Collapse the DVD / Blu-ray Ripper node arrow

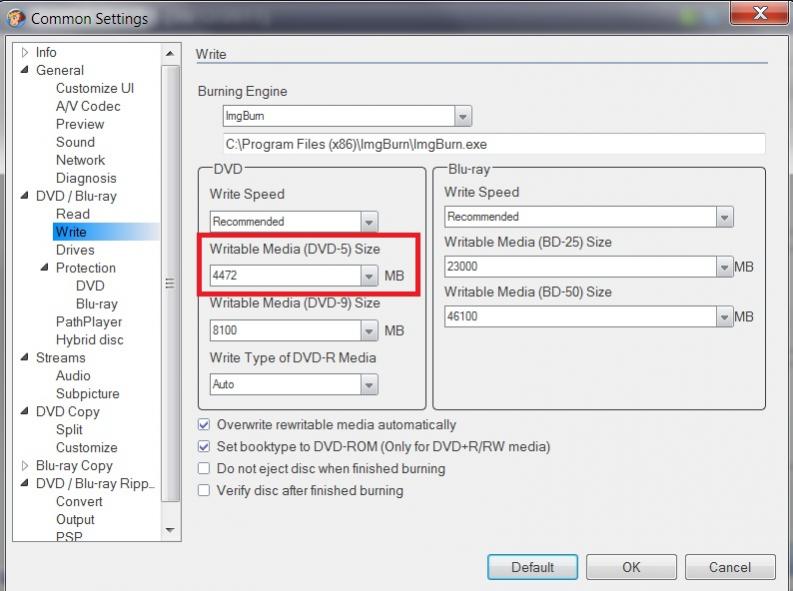(24, 483)
